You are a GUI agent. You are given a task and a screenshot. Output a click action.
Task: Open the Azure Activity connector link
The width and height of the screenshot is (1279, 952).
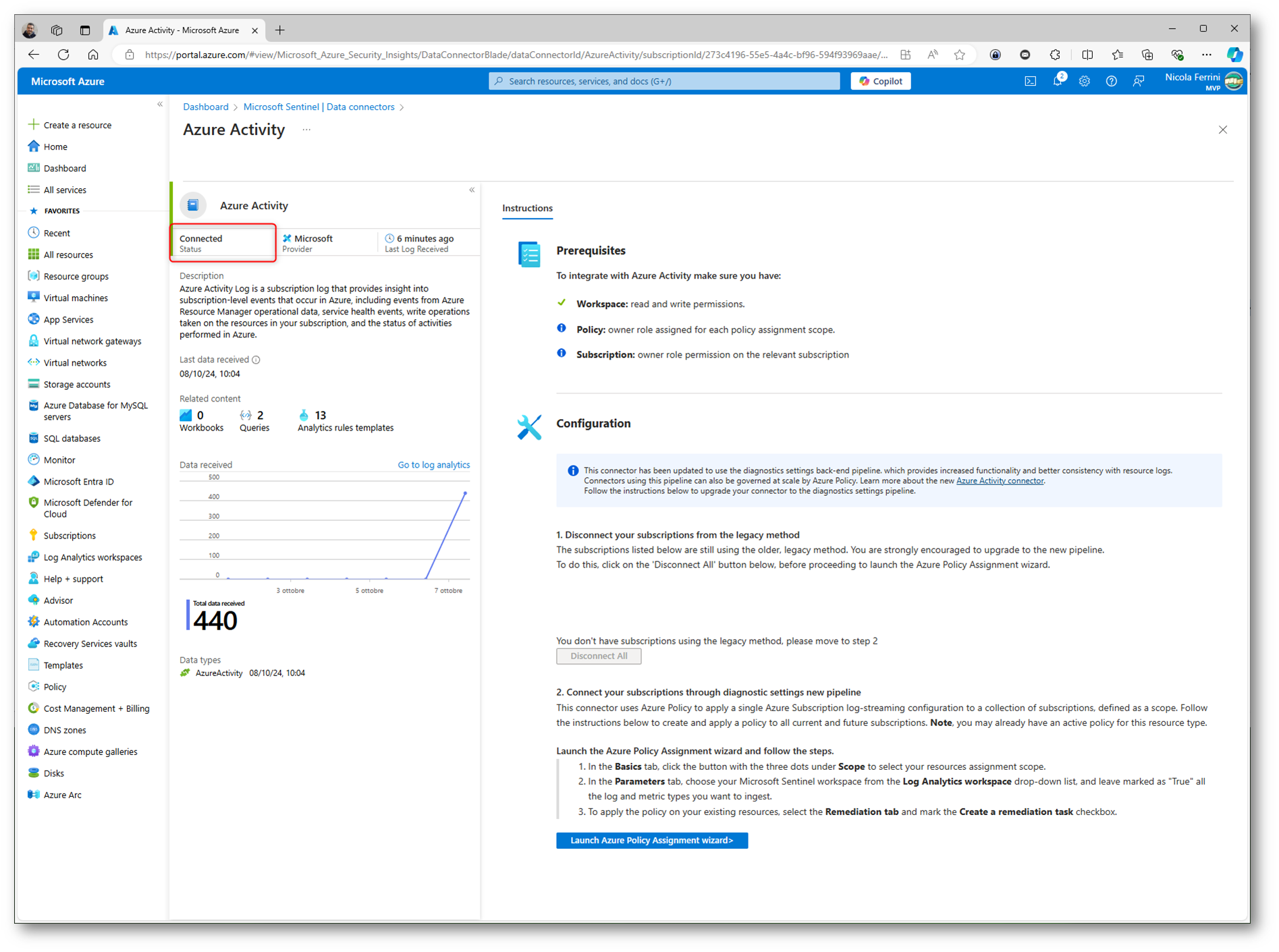[x=1000, y=480]
